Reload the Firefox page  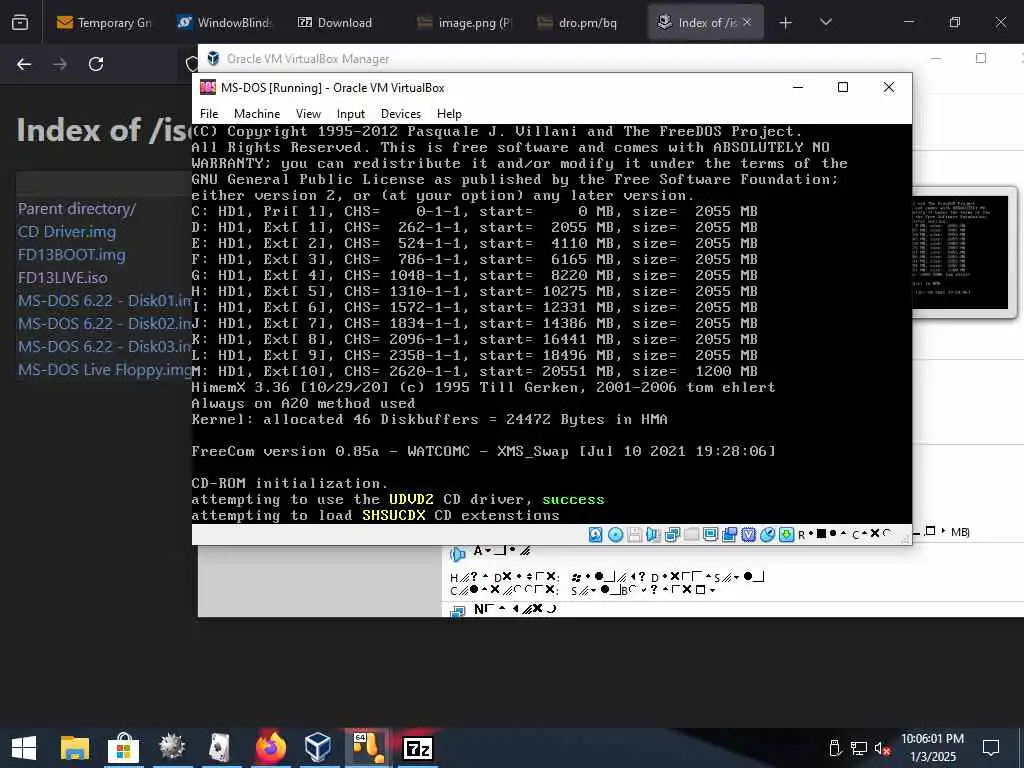pyautogui.click(x=96, y=64)
